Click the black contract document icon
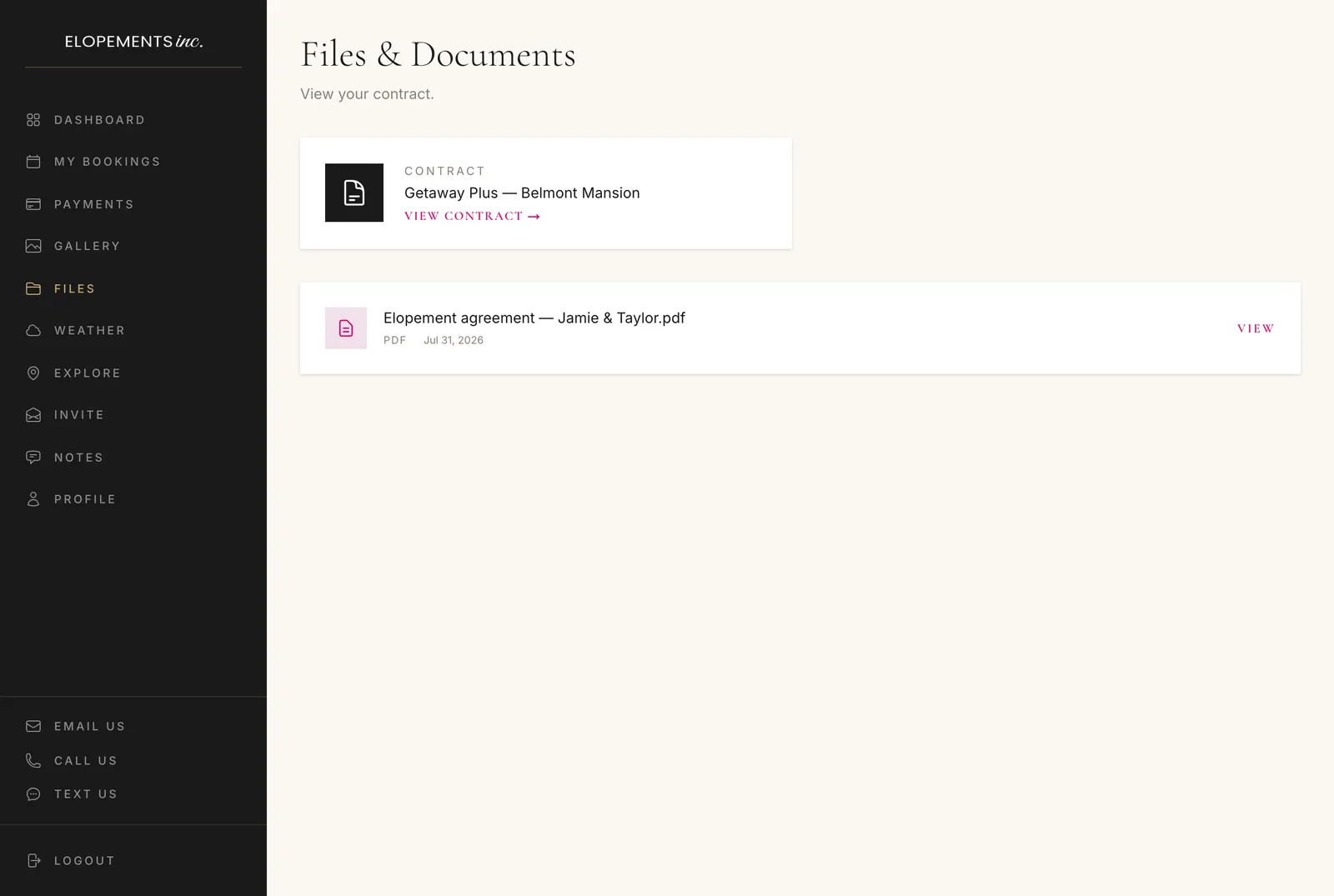The width and height of the screenshot is (1334, 896). click(x=354, y=193)
